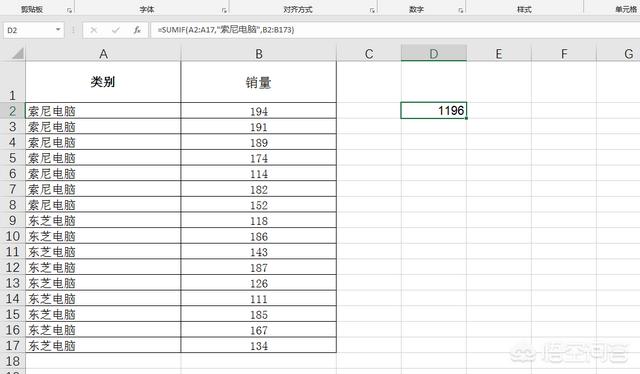Viewport: 640px width, 374px height.
Task: Click the Name Box showing D2
Action: point(34,30)
